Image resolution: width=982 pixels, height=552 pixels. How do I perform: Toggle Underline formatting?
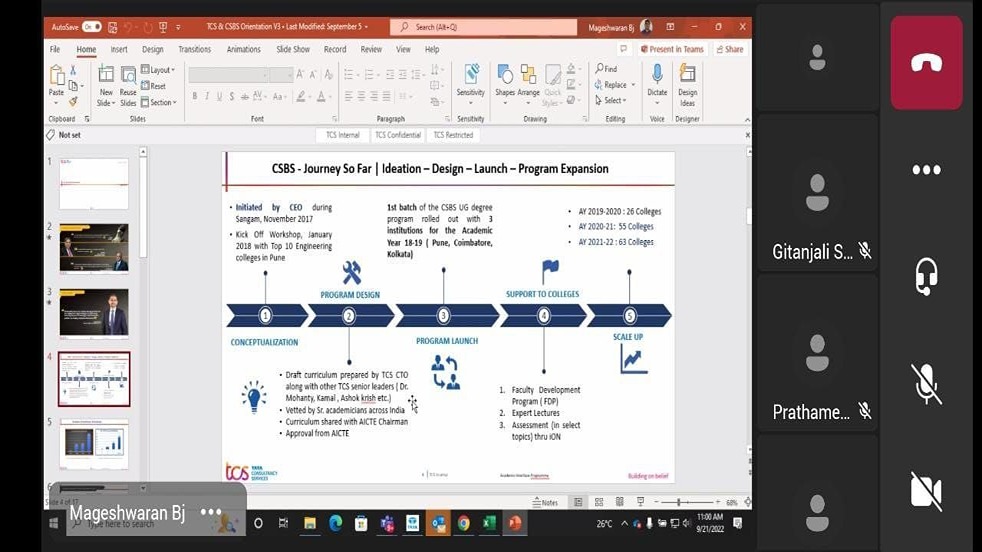click(x=219, y=96)
